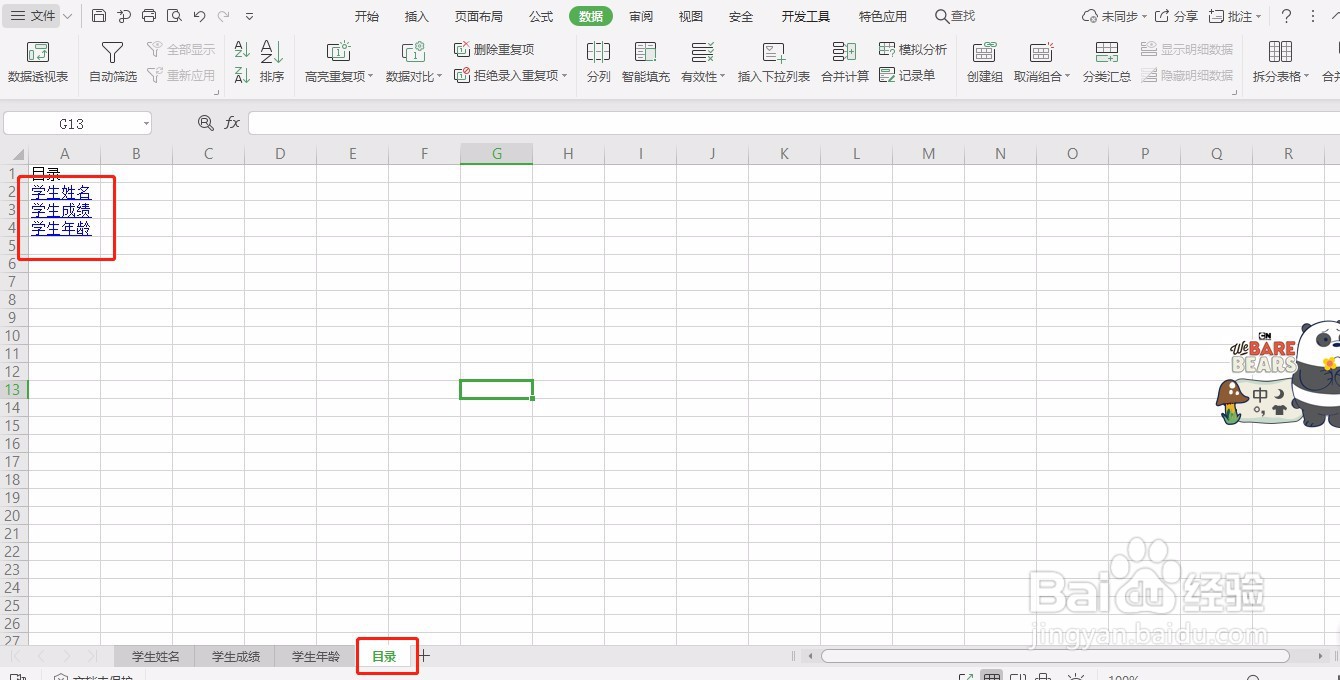Open 数据对比 dropdown
1340x680 pixels.
coord(414,62)
